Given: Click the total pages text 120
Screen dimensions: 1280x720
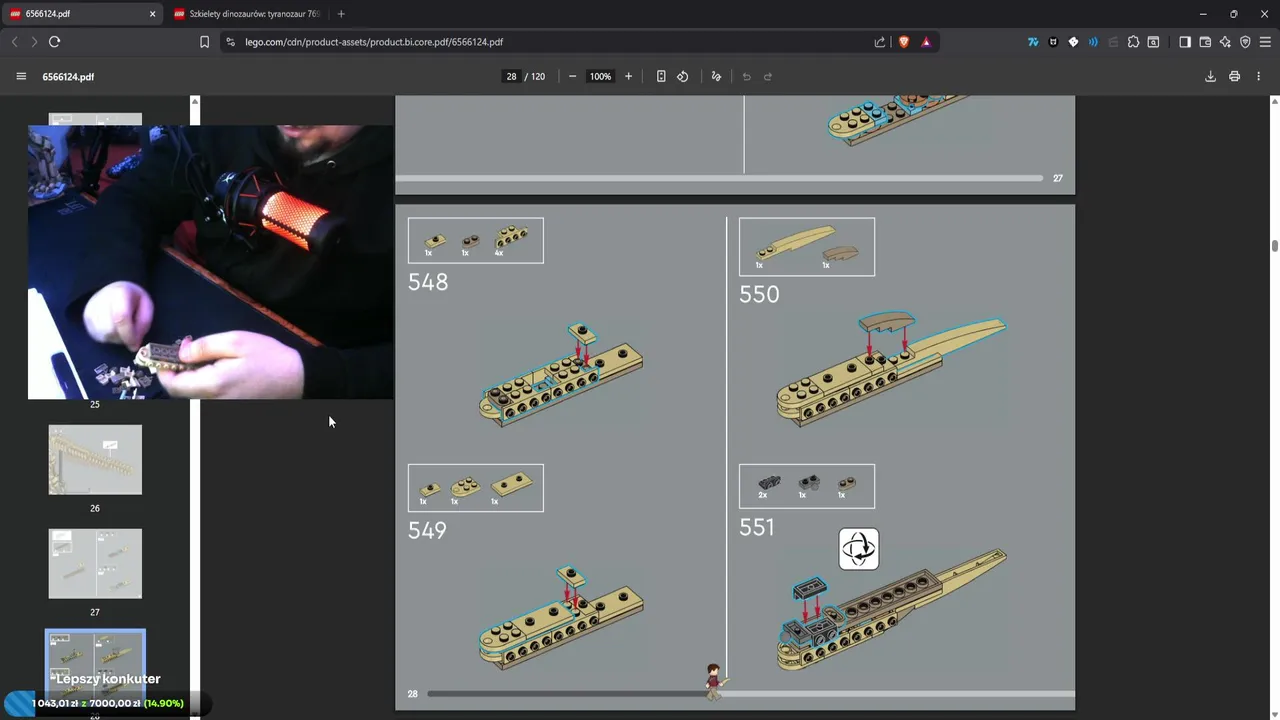Looking at the screenshot, I should (538, 76).
